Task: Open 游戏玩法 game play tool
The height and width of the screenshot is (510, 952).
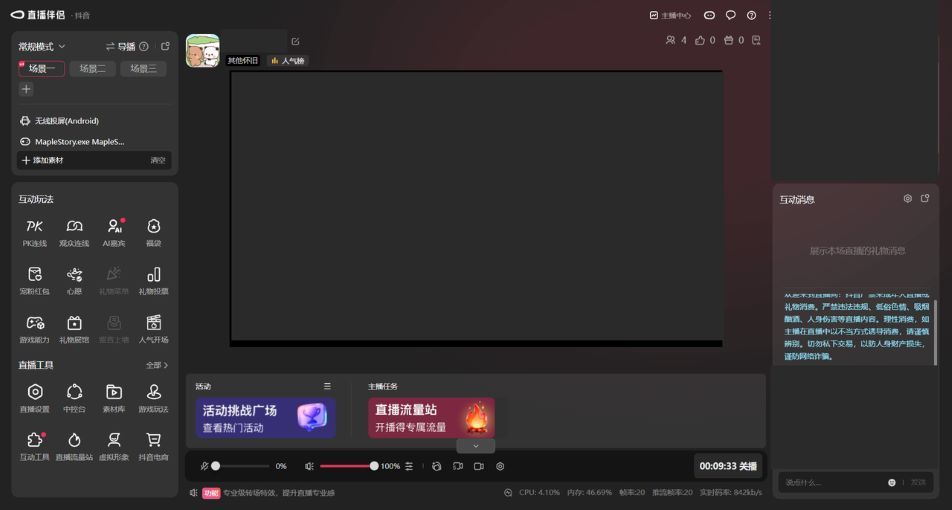Action: (154, 398)
